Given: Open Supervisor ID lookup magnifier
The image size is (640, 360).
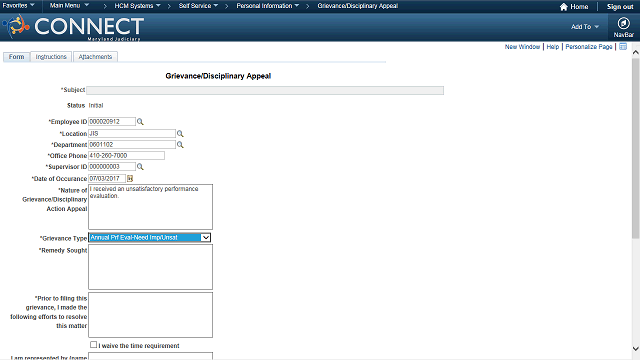Looking at the screenshot, I should tap(140, 167).
